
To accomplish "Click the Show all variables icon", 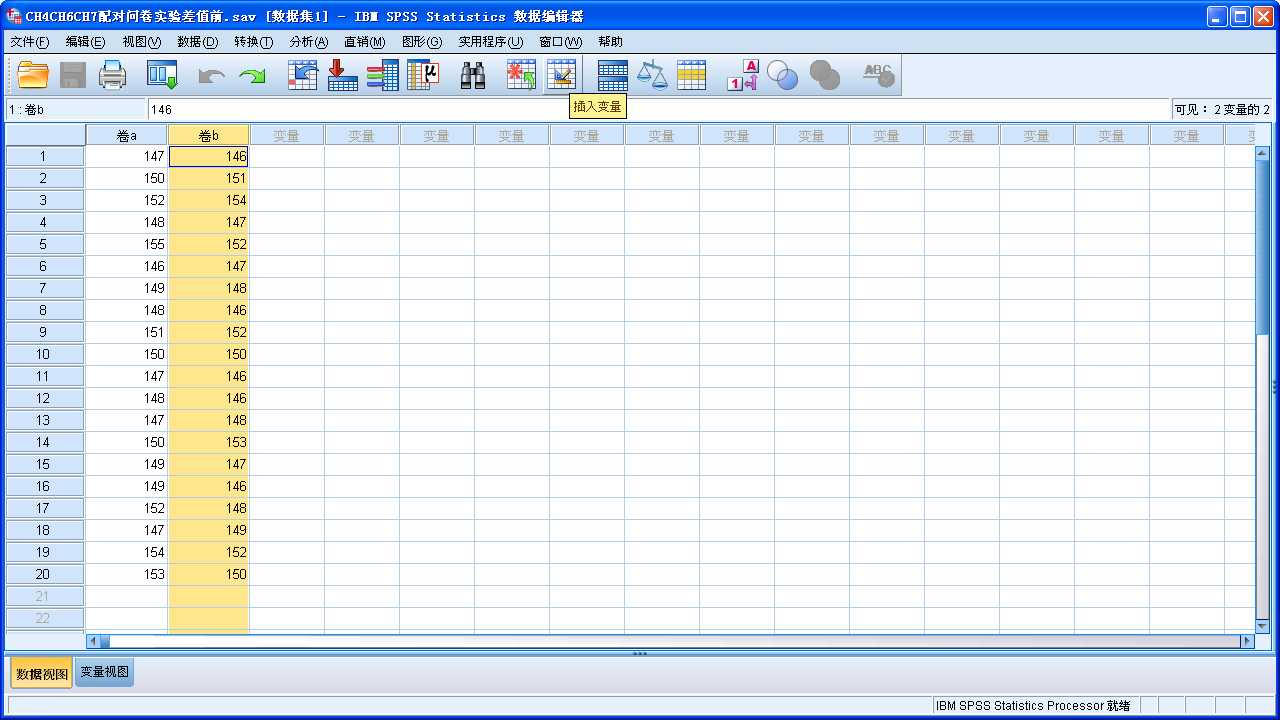I will click(824, 75).
